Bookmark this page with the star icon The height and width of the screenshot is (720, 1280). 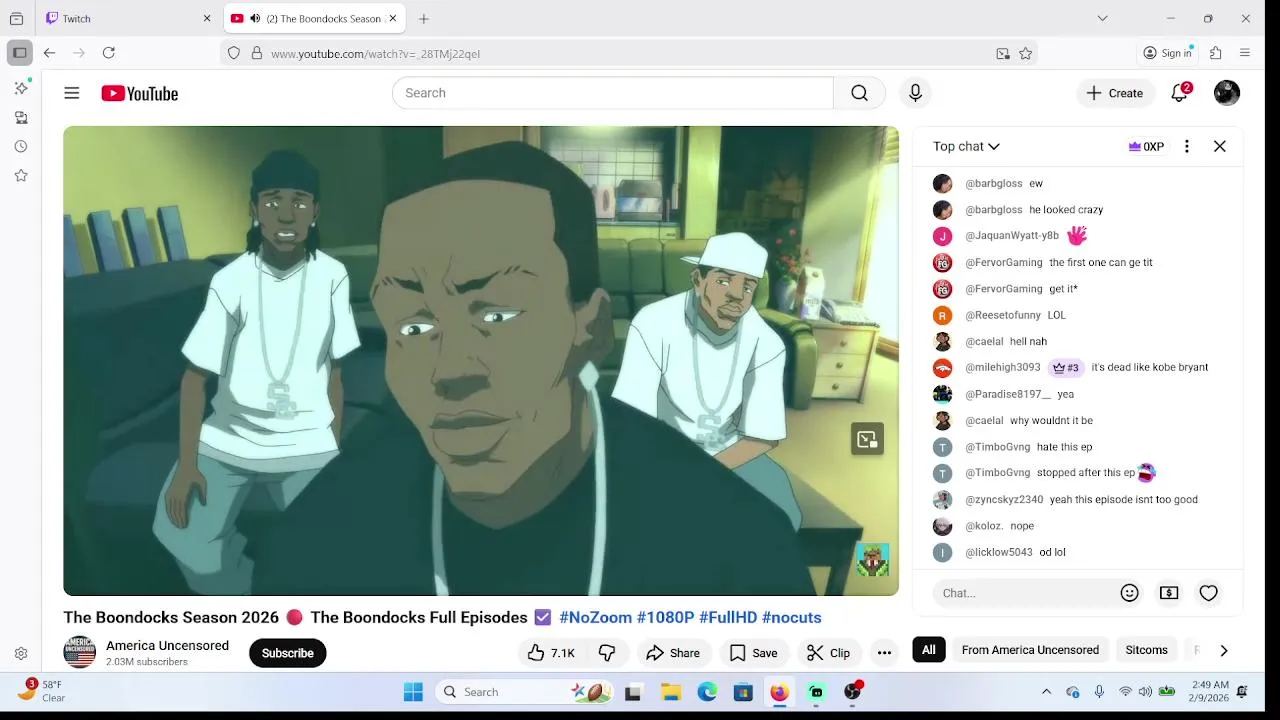point(1025,53)
